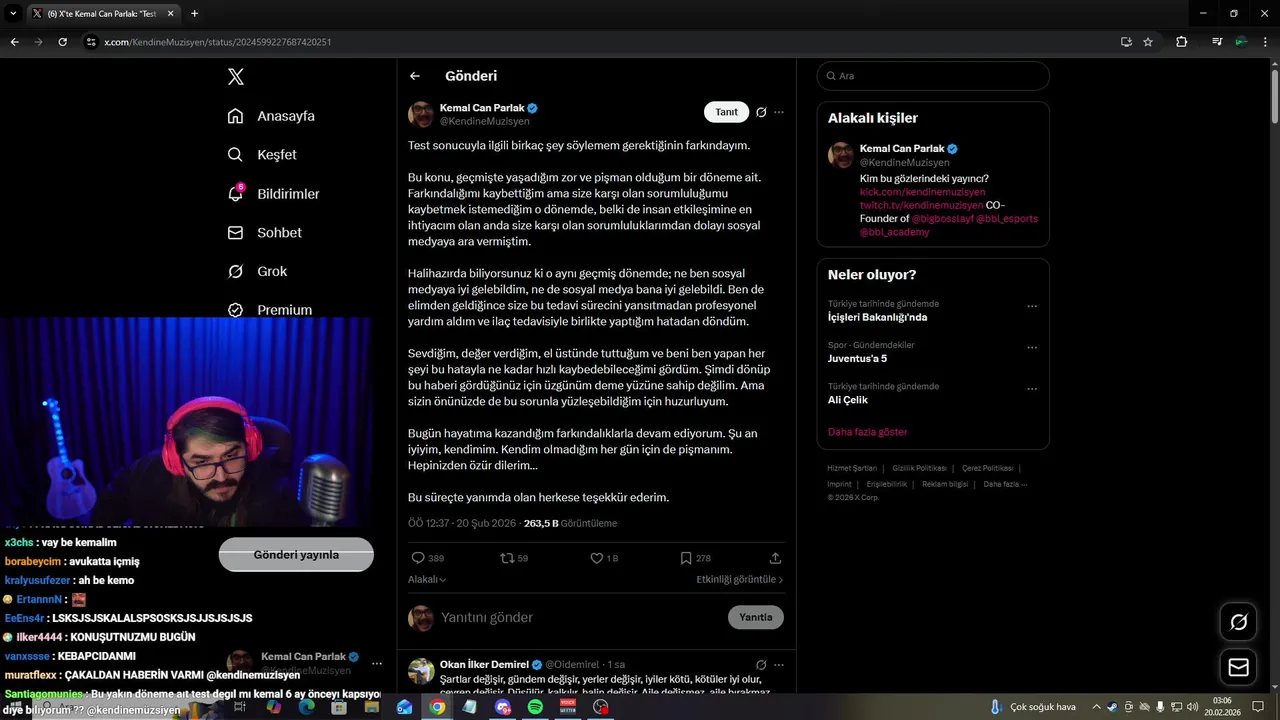The image size is (1280, 720).
Task: Open Gizlilik Politikası footer link
Action: point(919,468)
